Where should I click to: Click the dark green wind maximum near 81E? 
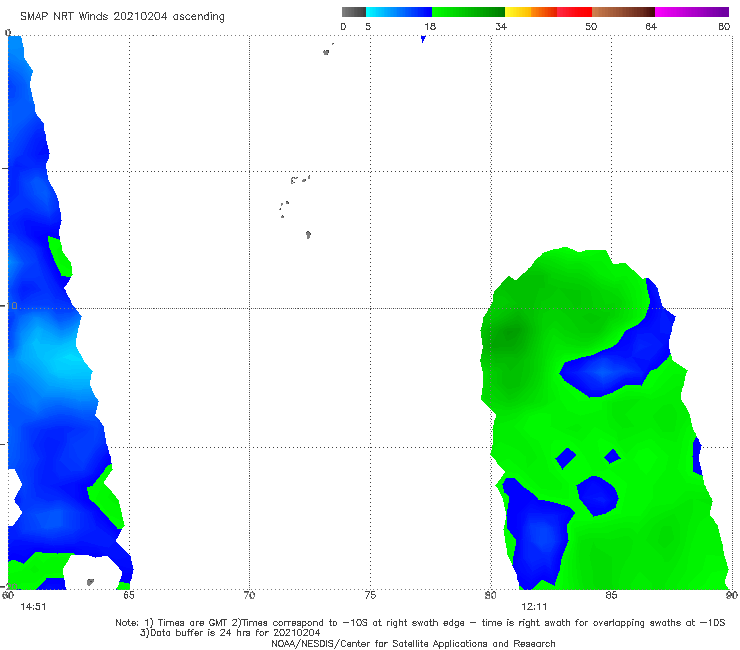click(511, 334)
